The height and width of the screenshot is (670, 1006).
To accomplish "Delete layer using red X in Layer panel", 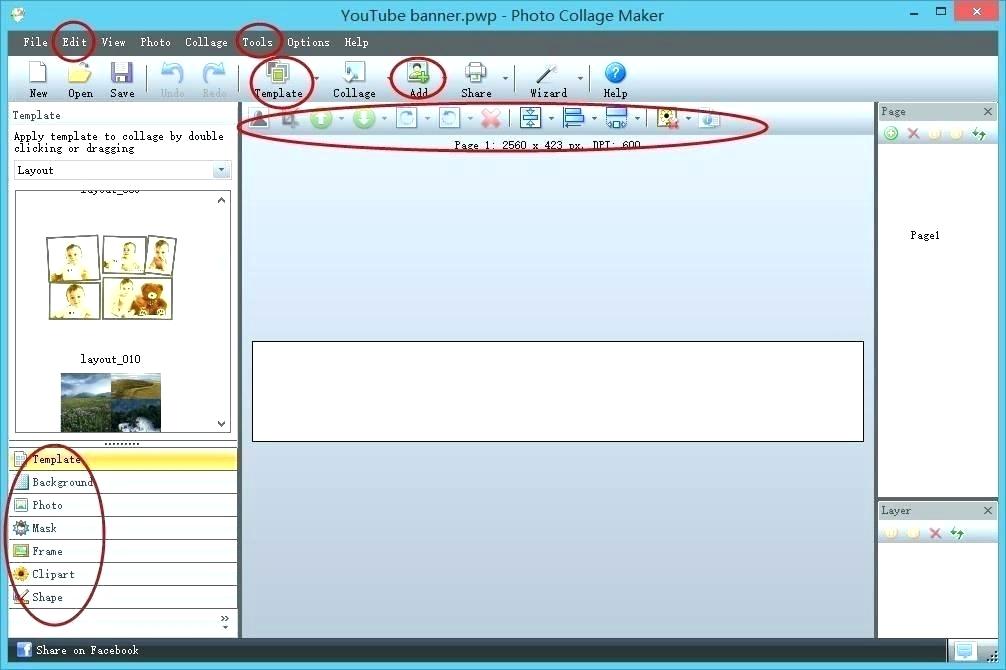I will pyautogui.click(x=935, y=533).
